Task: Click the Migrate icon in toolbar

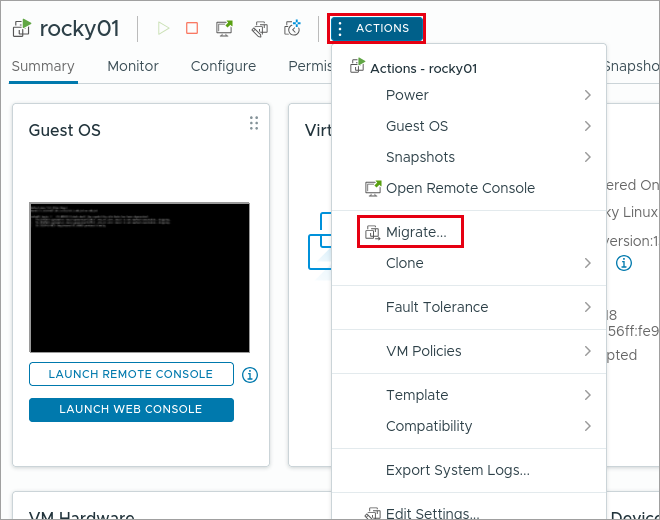Action: coord(260,29)
